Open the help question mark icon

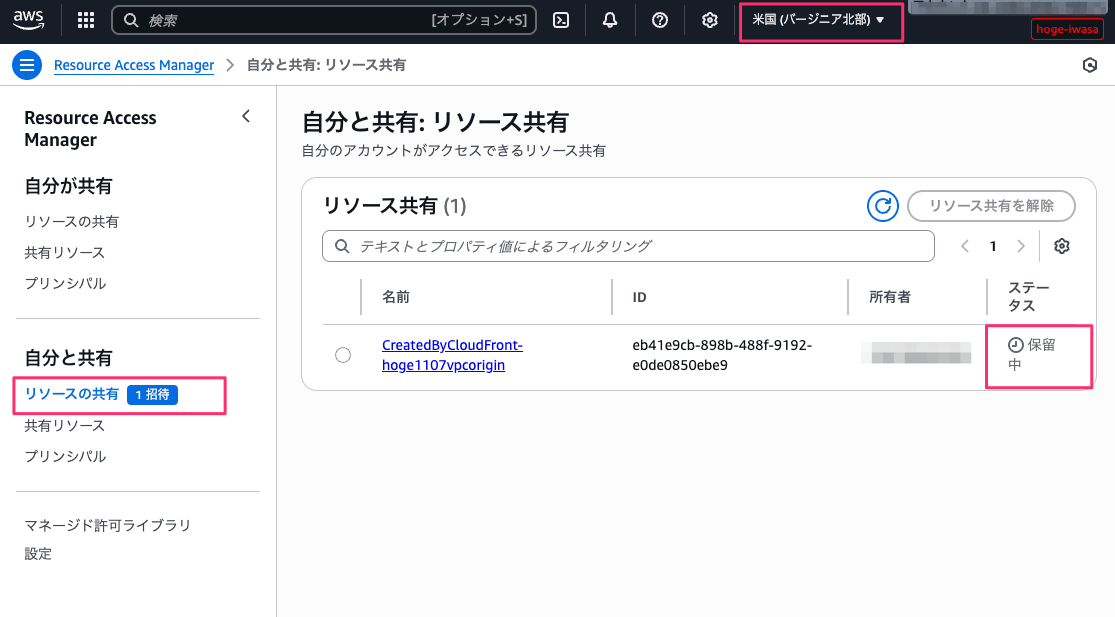coord(660,20)
